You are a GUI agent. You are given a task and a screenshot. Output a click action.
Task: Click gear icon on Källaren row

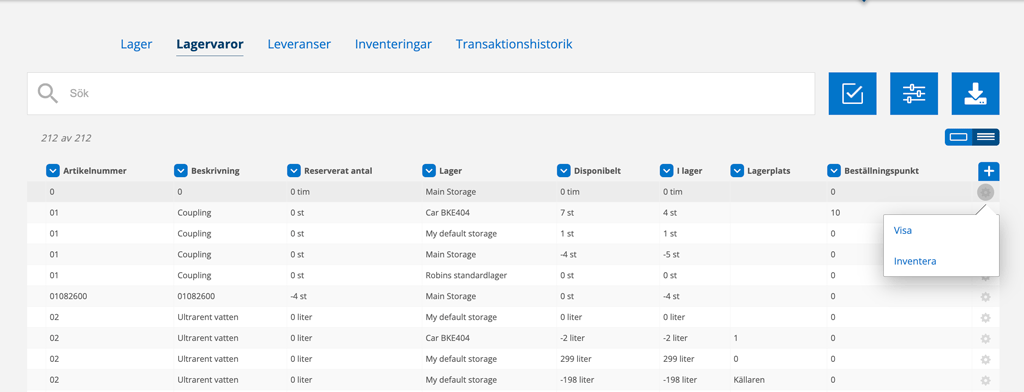pyautogui.click(x=985, y=380)
